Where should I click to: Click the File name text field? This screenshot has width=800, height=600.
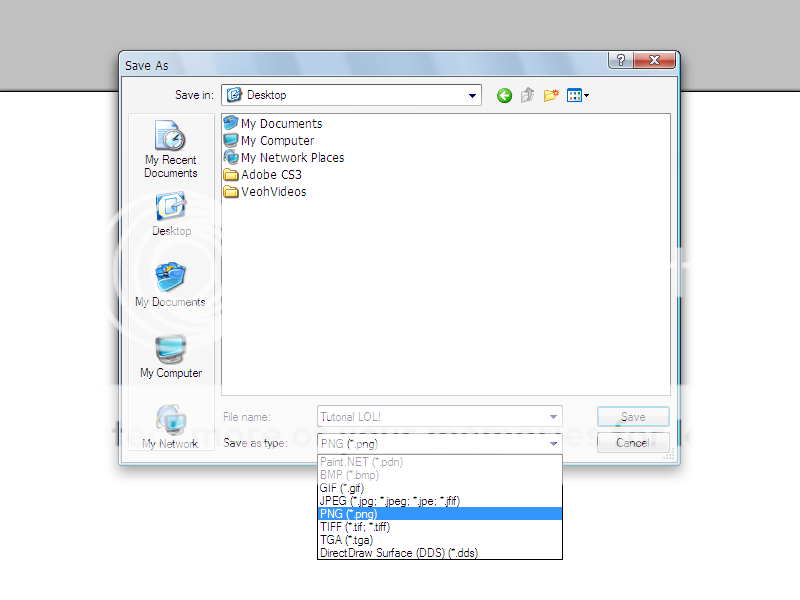[430, 417]
